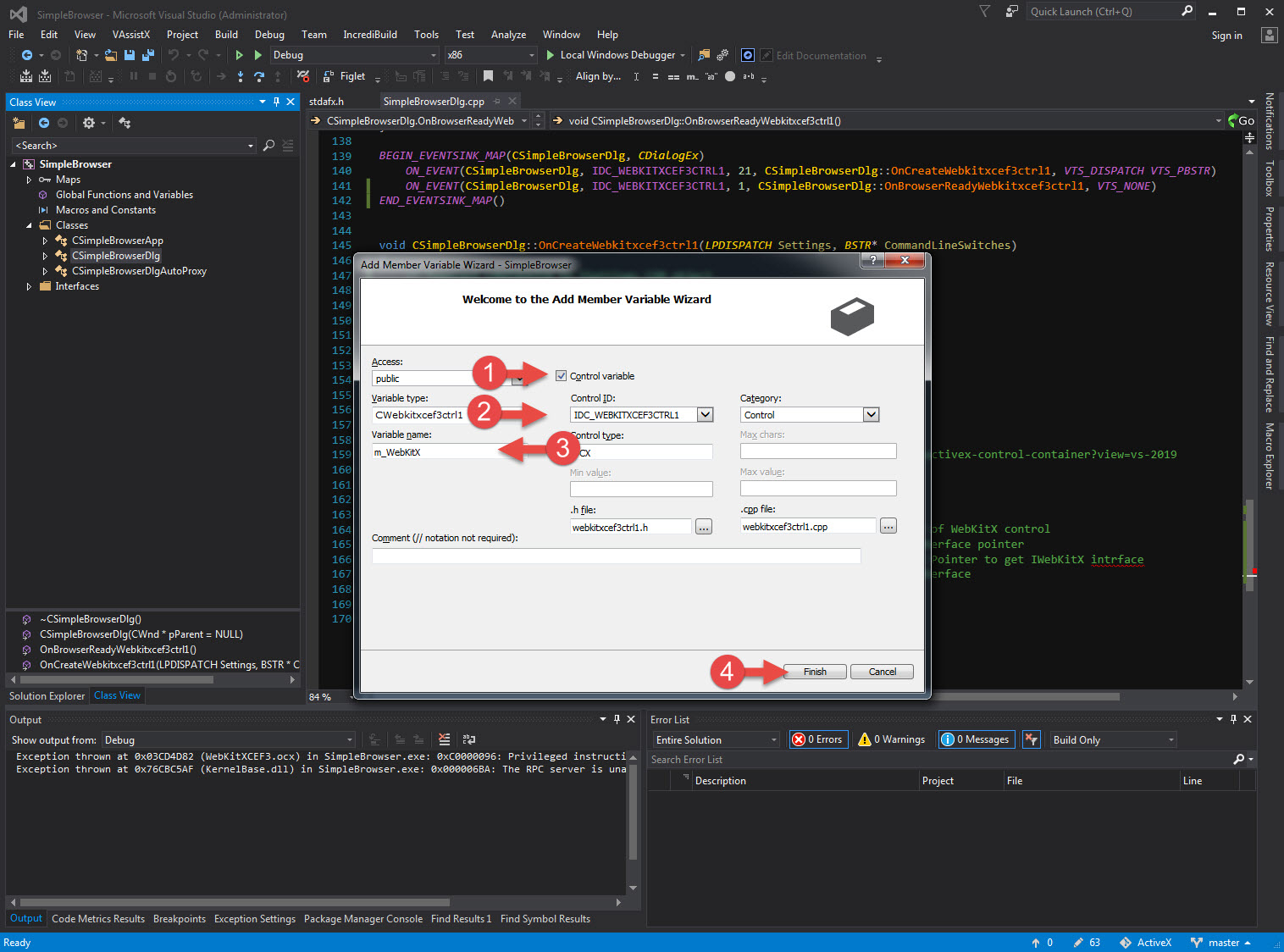Image resolution: width=1284 pixels, height=952 pixels.
Task: Toggle the 0 Warnings filter button
Action: (892, 739)
